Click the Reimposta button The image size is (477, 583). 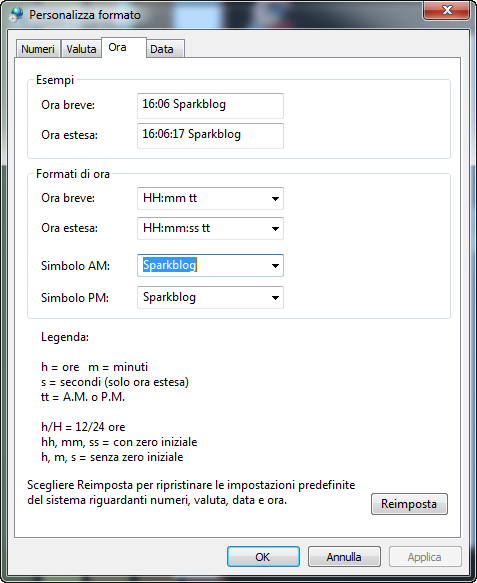(409, 504)
